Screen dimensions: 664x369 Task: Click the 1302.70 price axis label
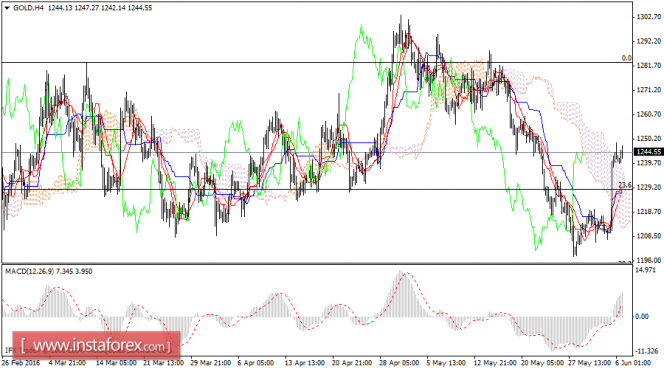648,17
